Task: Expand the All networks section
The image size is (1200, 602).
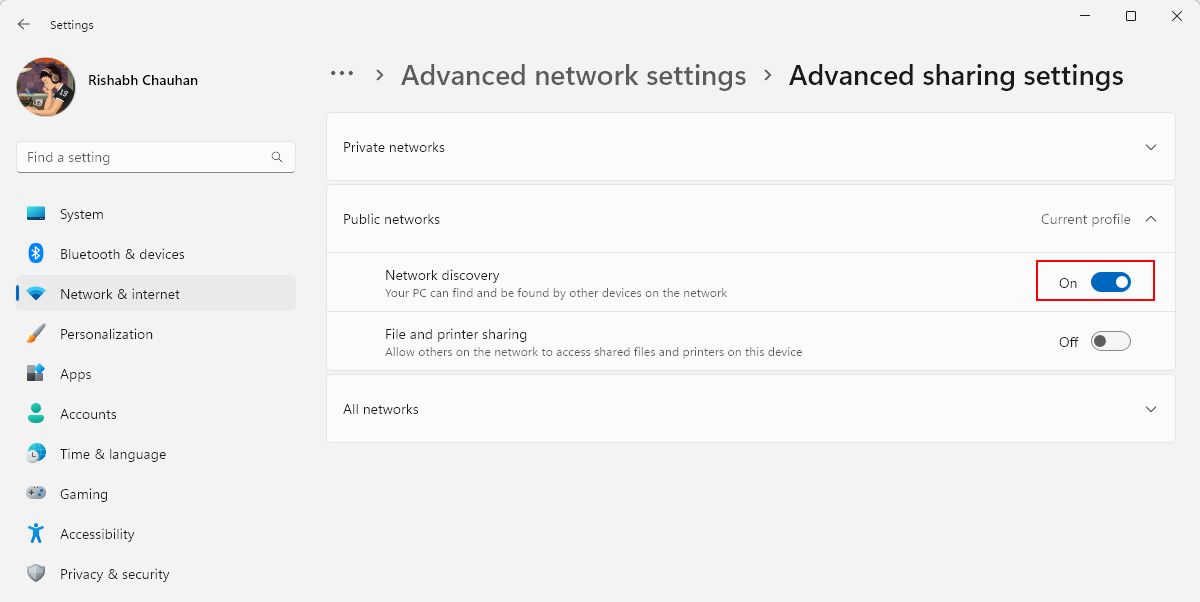Action: [x=751, y=409]
